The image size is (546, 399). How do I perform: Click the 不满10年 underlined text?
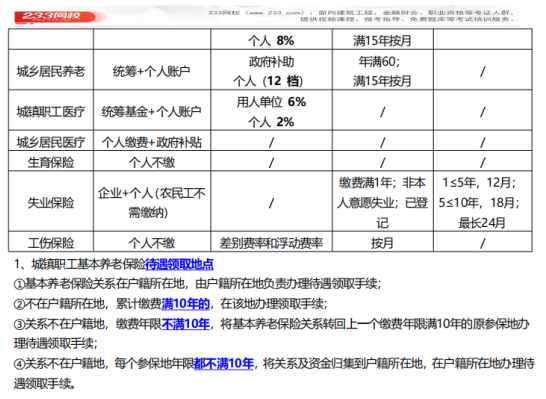tap(186, 324)
